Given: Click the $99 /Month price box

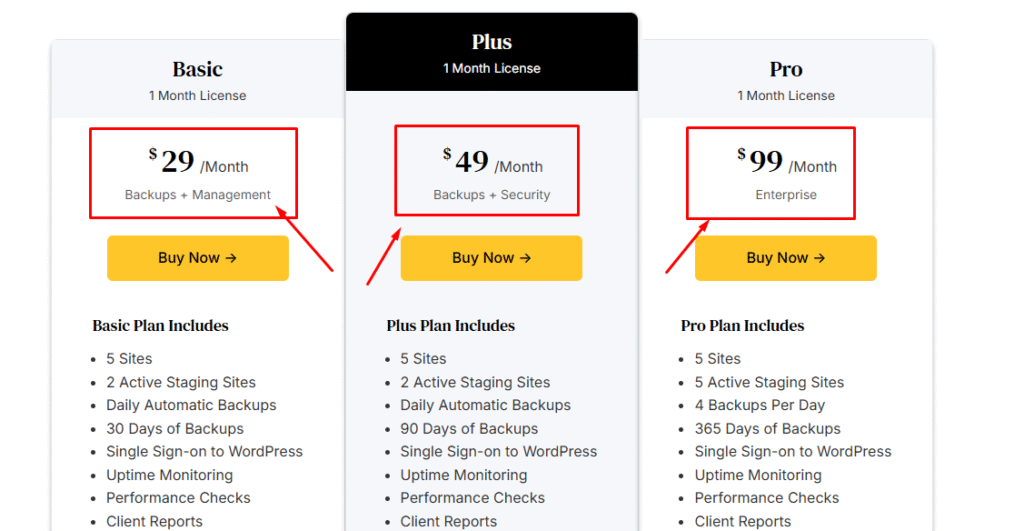Looking at the screenshot, I should (x=771, y=173).
